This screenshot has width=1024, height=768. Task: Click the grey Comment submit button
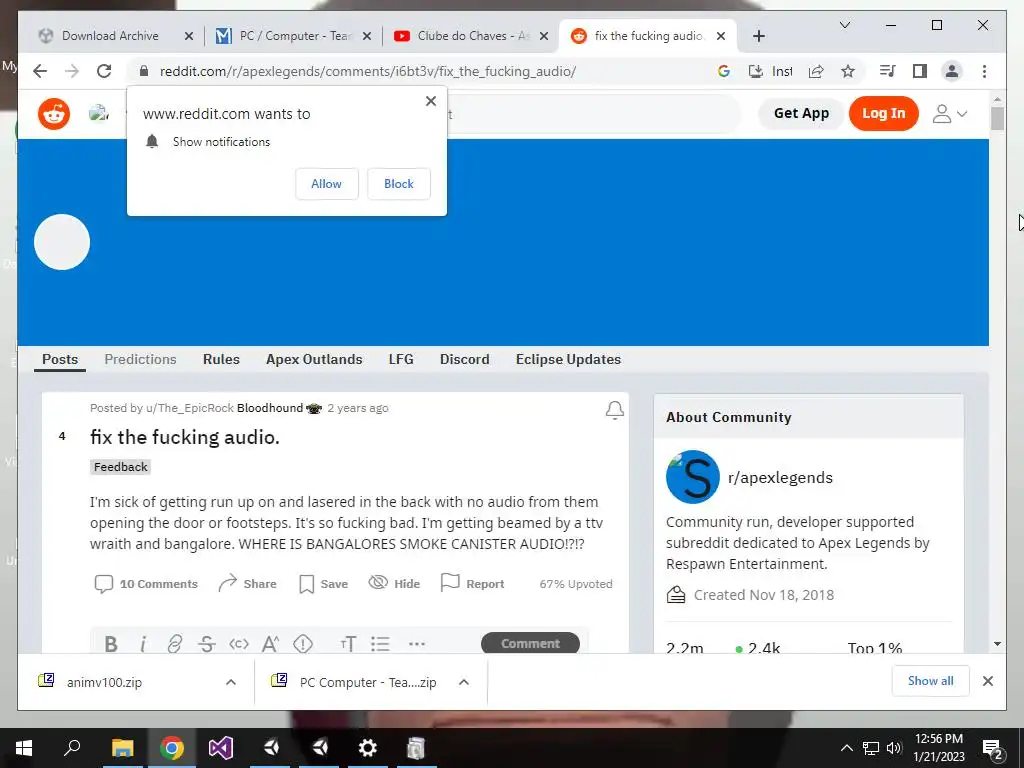(x=530, y=643)
